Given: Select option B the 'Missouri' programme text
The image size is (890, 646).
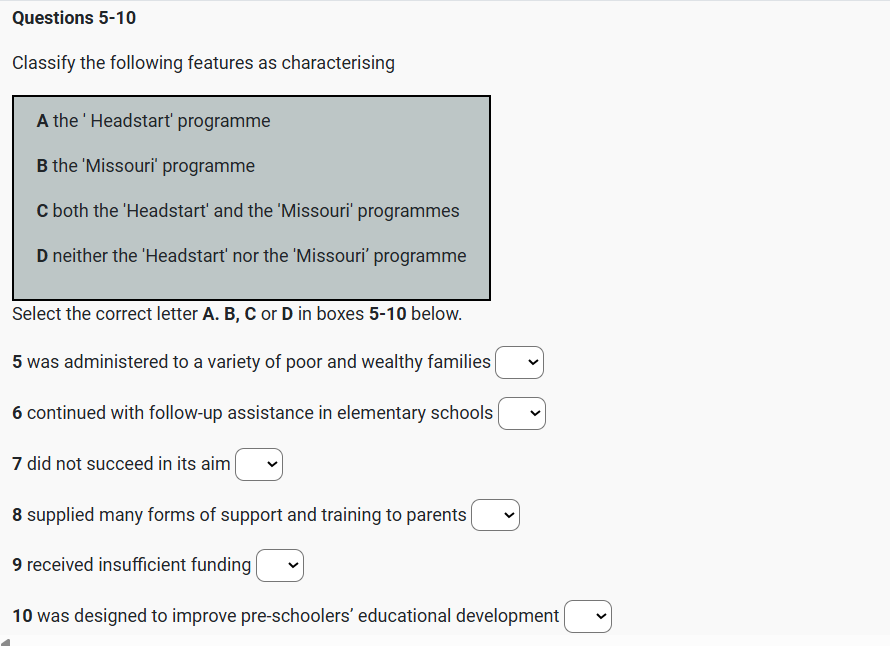Looking at the screenshot, I should (x=146, y=166).
